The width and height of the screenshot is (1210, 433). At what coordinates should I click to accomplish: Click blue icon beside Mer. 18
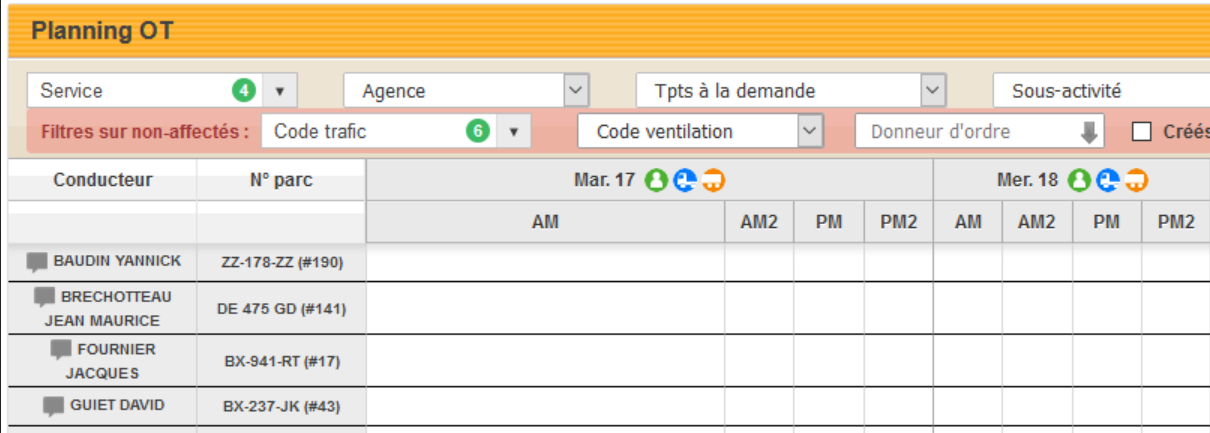1108,180
